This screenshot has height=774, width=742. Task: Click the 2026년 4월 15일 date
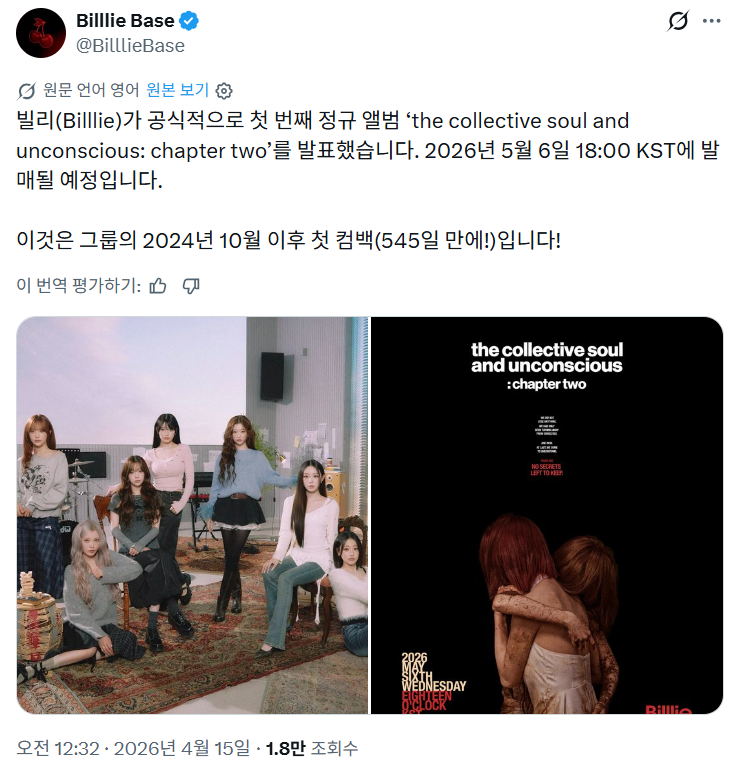[x=182, y=748]
